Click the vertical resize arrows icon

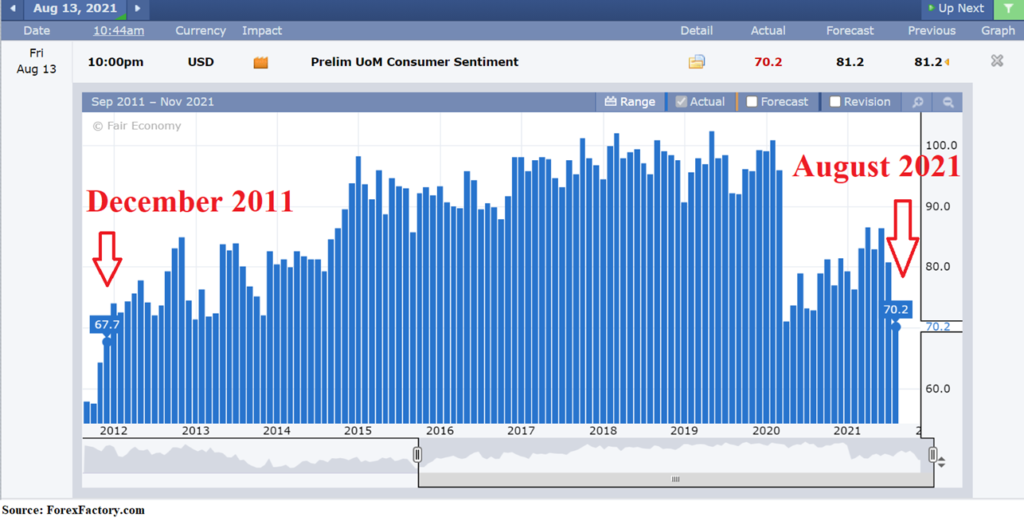[941, 462]
